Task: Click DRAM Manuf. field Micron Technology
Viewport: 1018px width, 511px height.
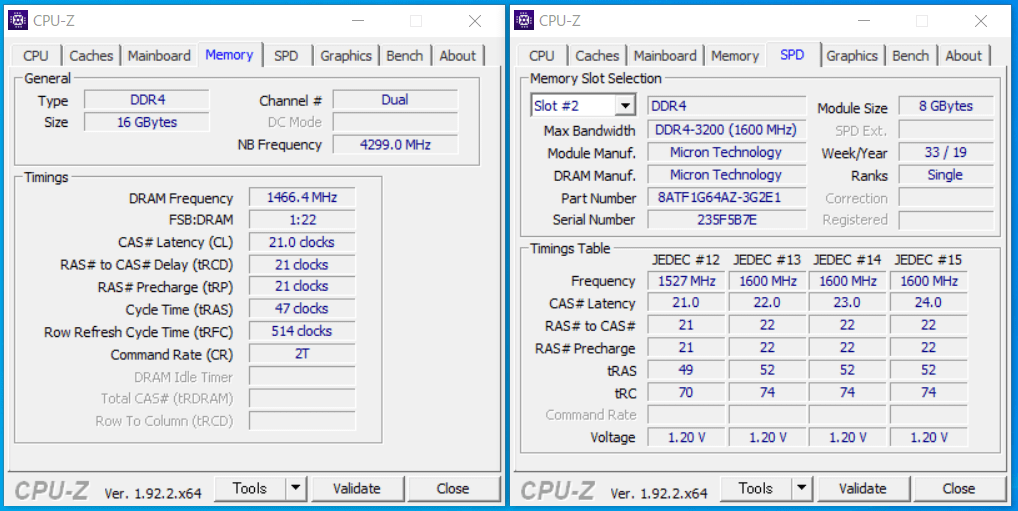Action: pyautogui.click(x=726, y=175)
